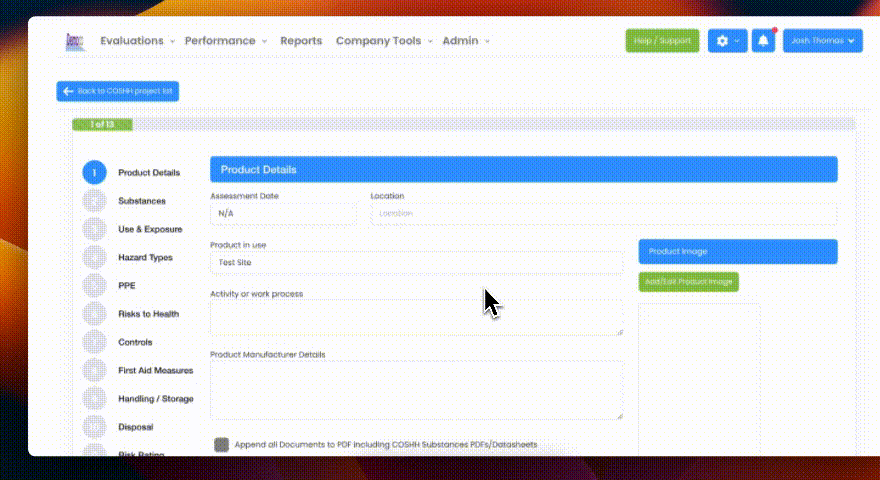Image resolution: width=880 pixels, height=480 pixels.
Task: Click the Assessment Date field
Action: [x=283, y=213]
